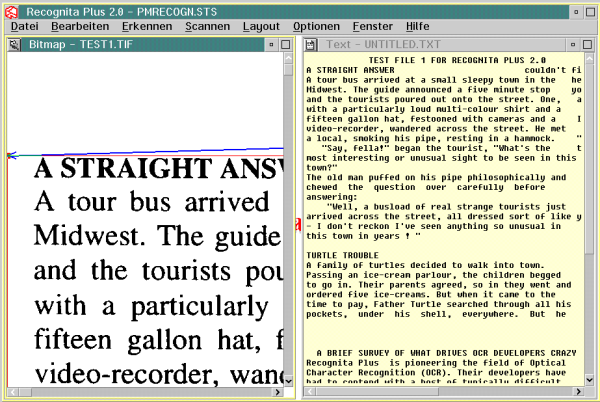Maximize the Bitmap TEST1.TIF window
The image size is (600, 402).
[x=284, y=45]
